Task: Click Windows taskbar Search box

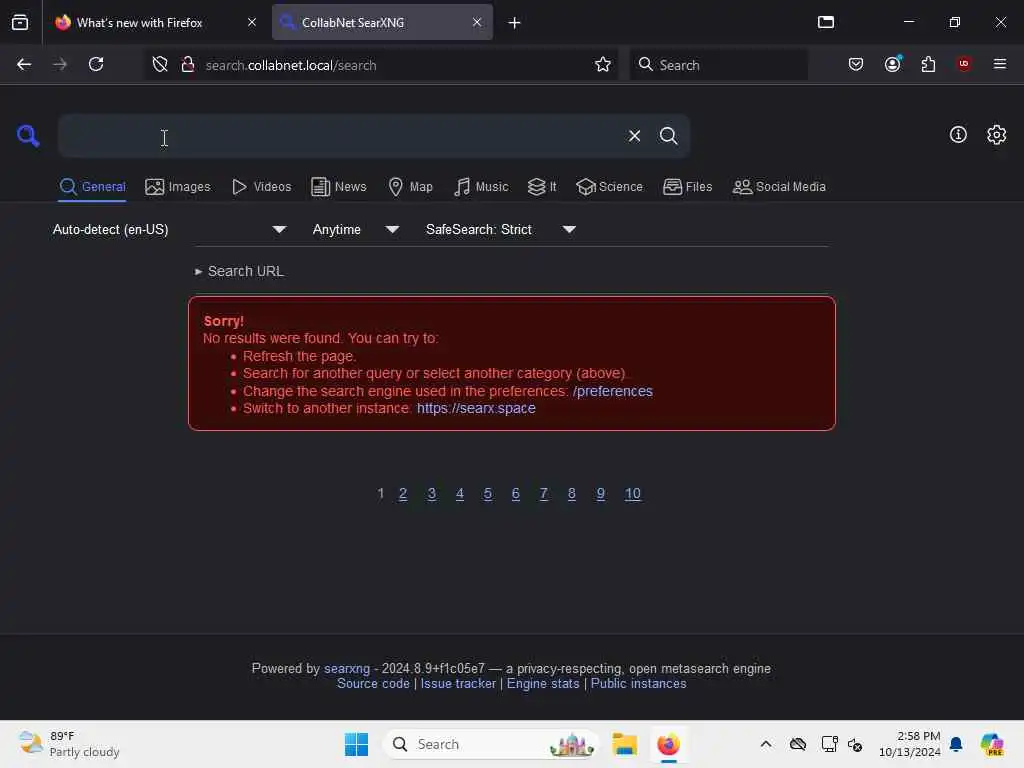Action: coord(491,744)
